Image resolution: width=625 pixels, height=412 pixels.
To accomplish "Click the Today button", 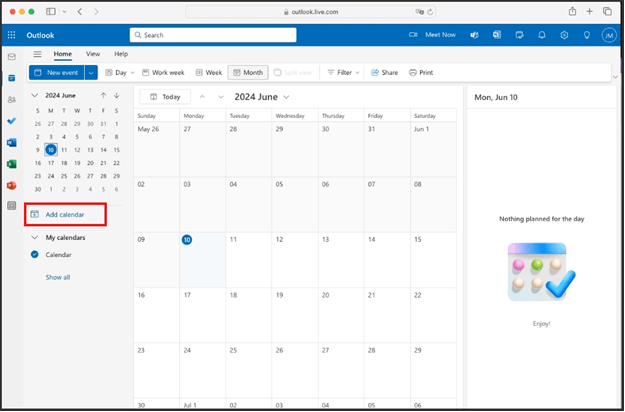I will 165,97.
